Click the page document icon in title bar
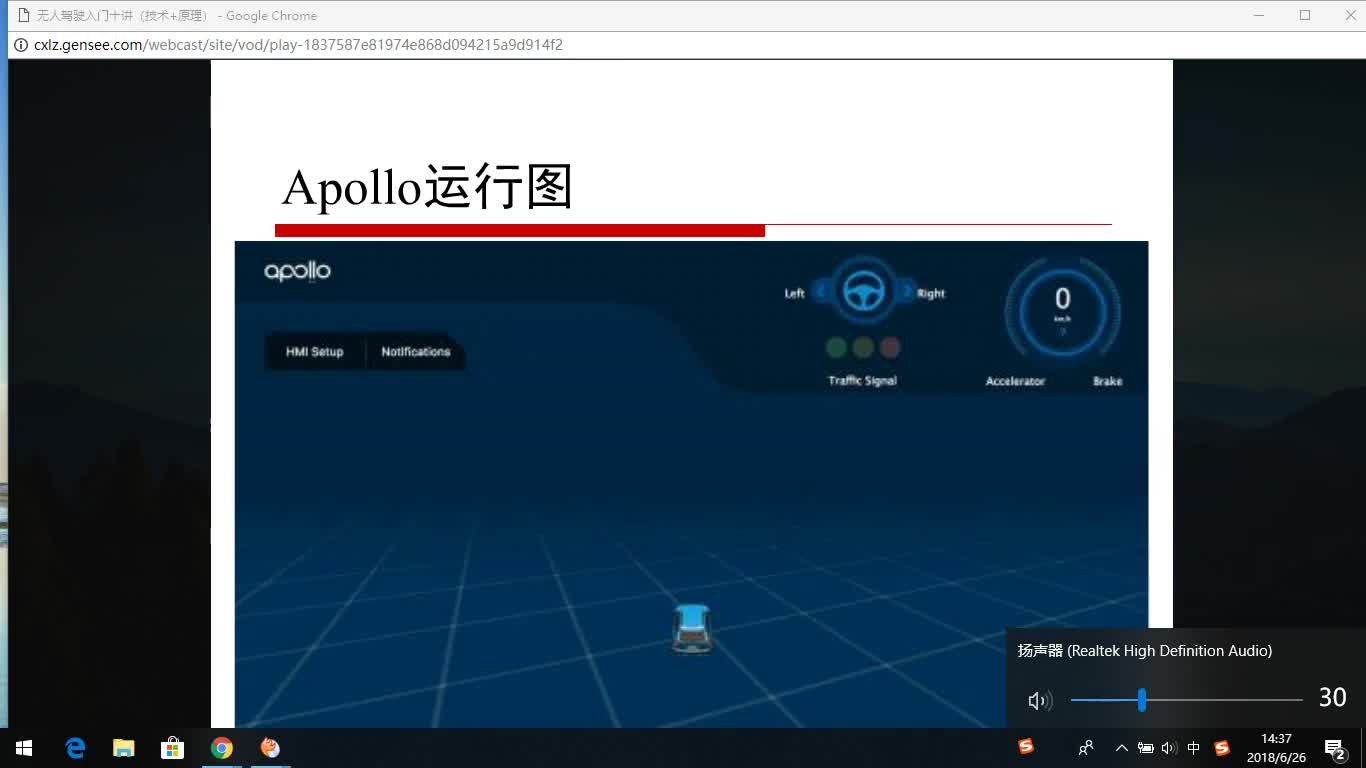This screenshot has height=768, width=1366. point(24,15)
